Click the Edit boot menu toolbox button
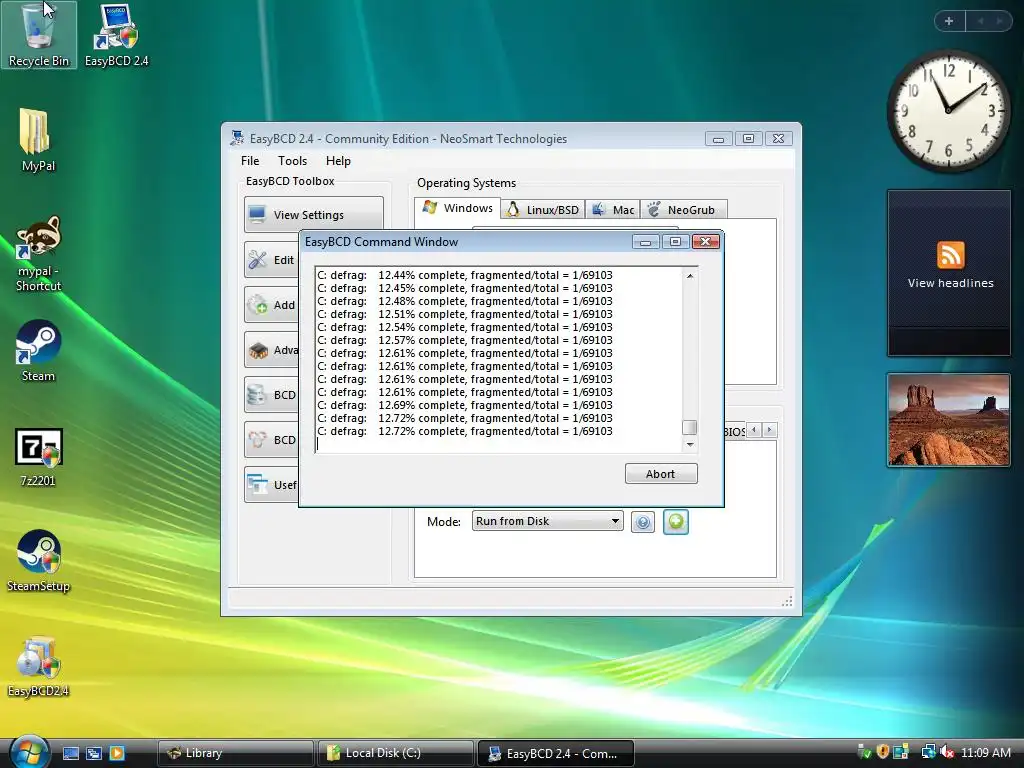 pyautogui.click(x=272, y=260)
